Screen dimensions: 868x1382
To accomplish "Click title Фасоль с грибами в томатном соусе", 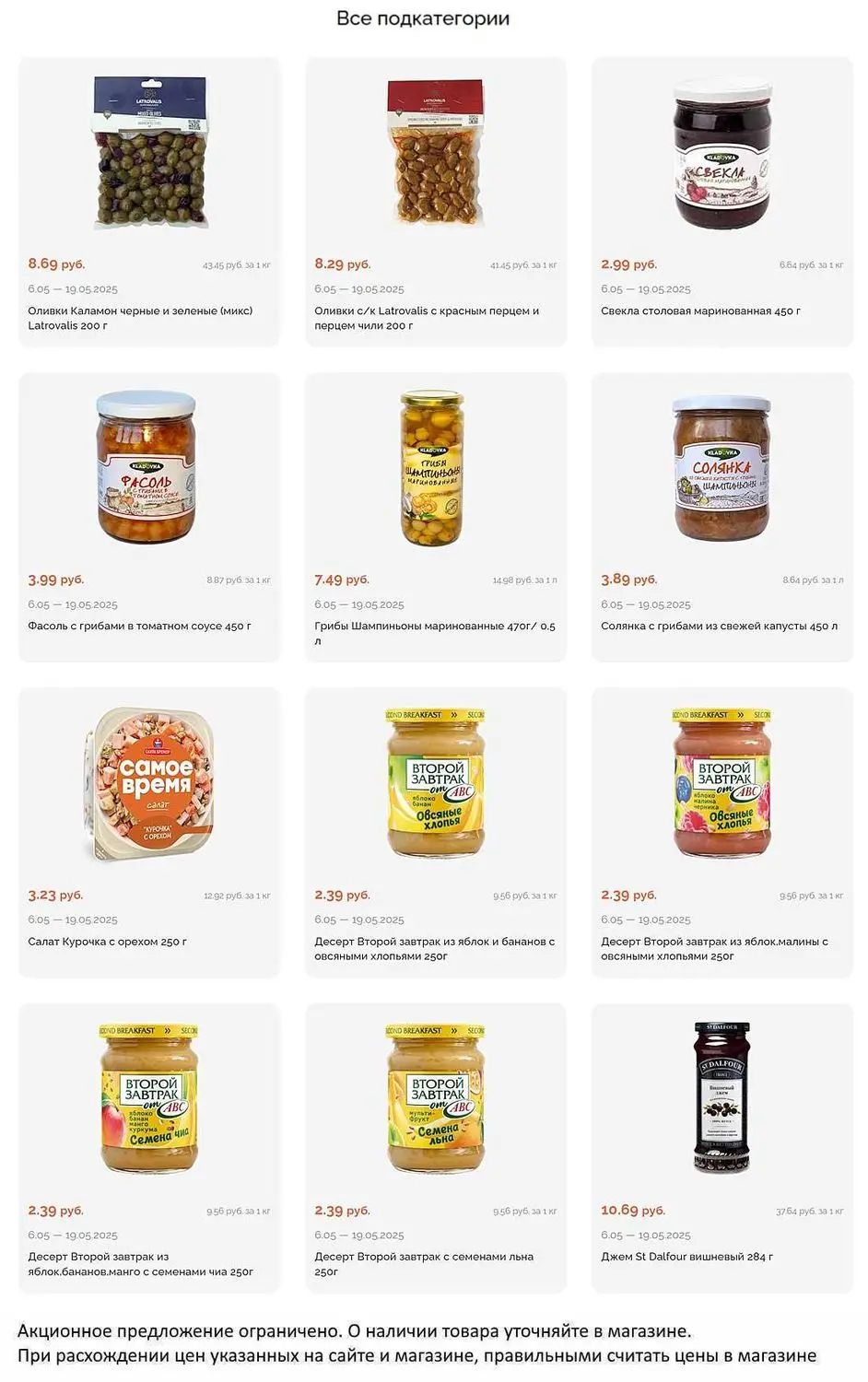I will click(139, 626).
